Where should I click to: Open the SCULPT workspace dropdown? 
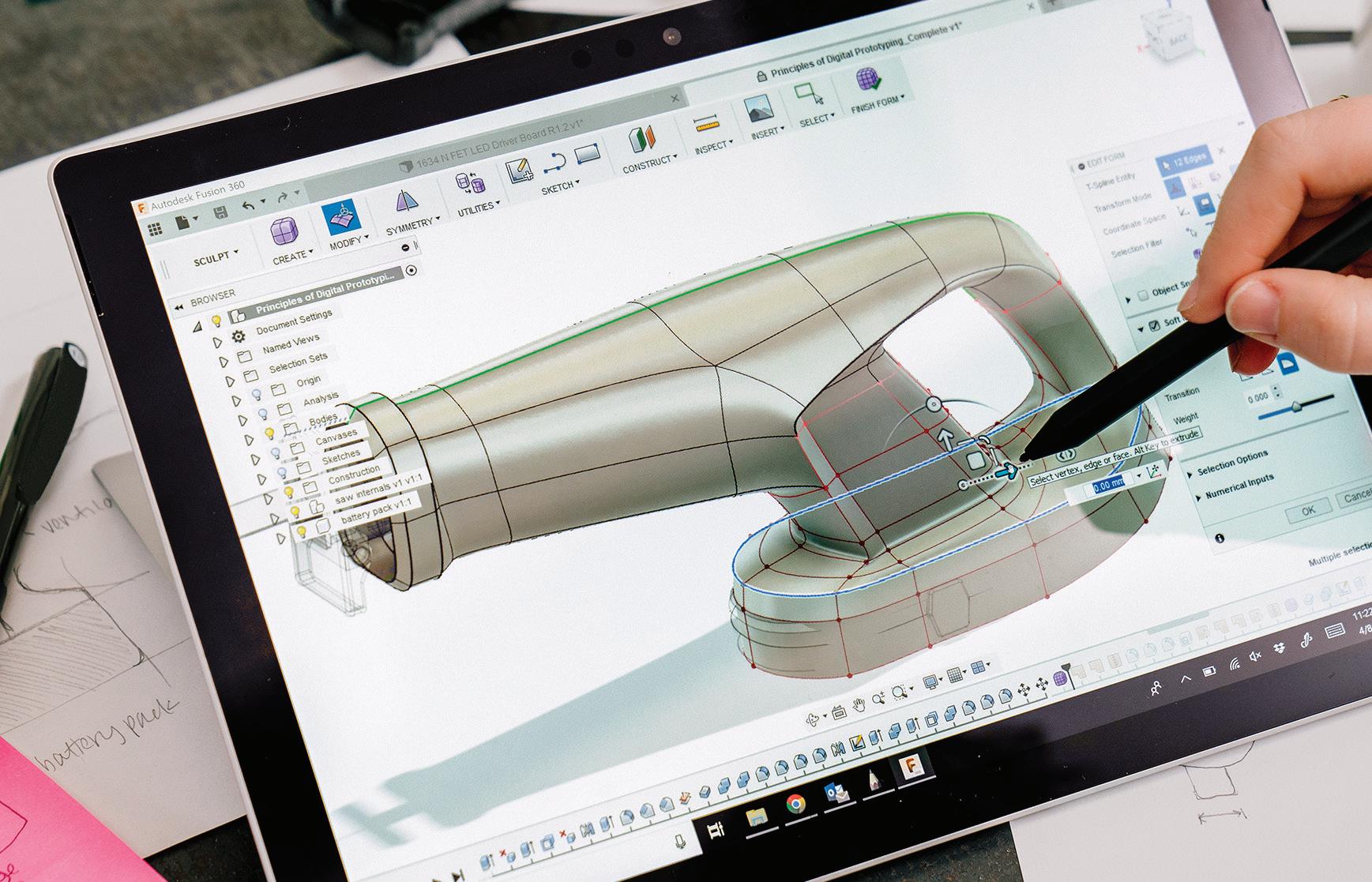216,258
